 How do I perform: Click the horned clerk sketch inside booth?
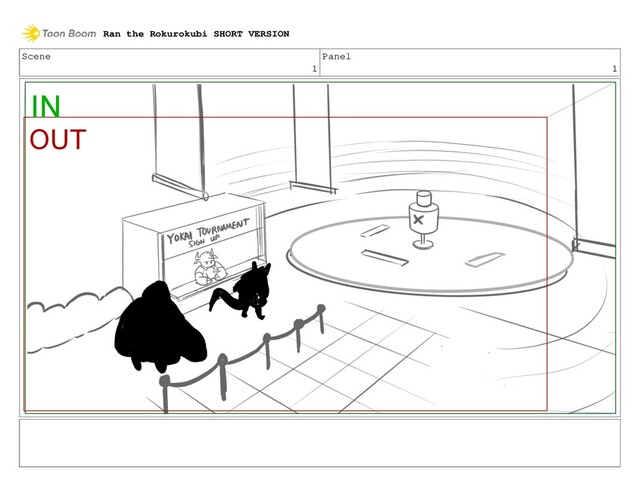pos(209,267)
